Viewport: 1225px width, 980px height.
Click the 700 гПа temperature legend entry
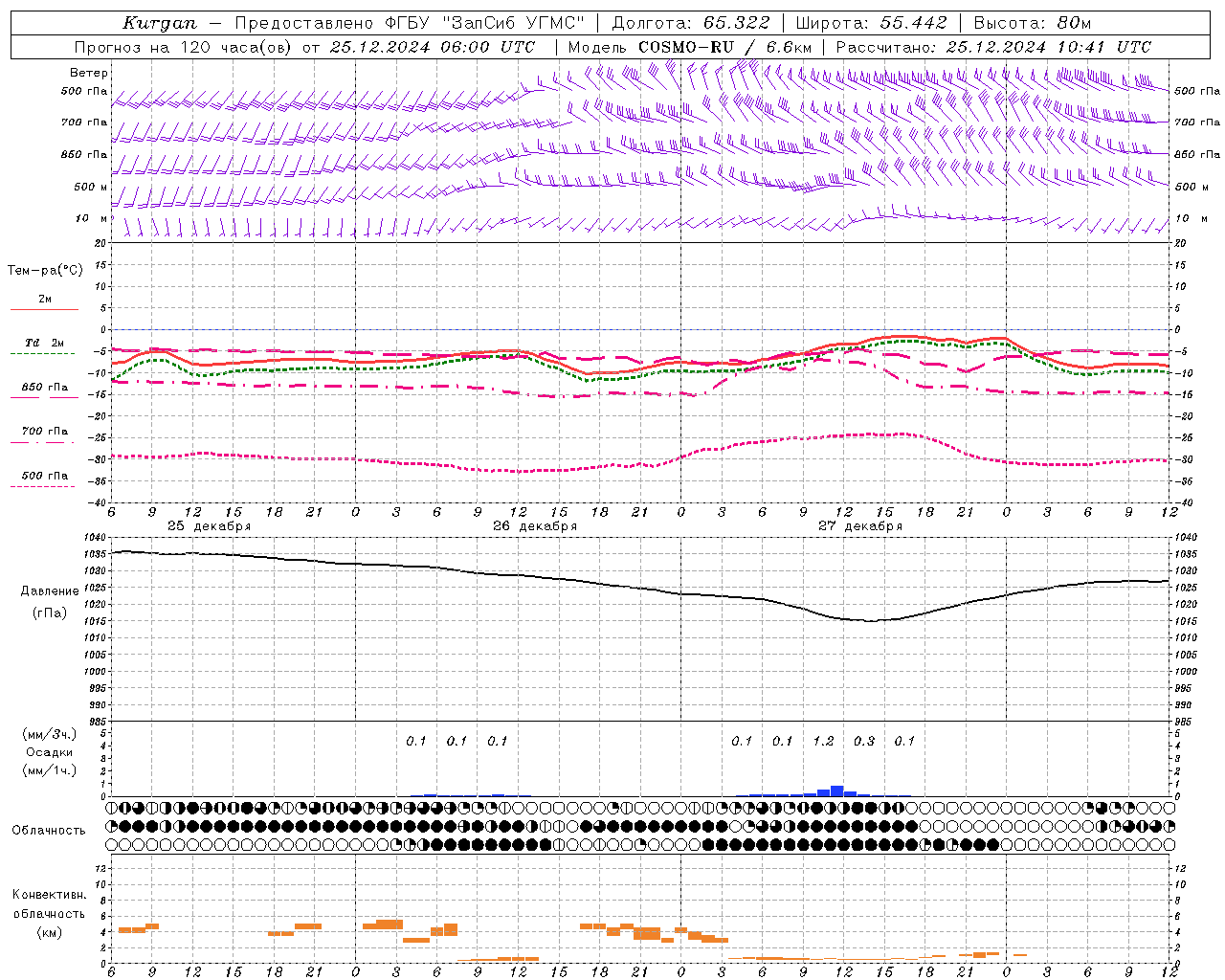[45, 432]
